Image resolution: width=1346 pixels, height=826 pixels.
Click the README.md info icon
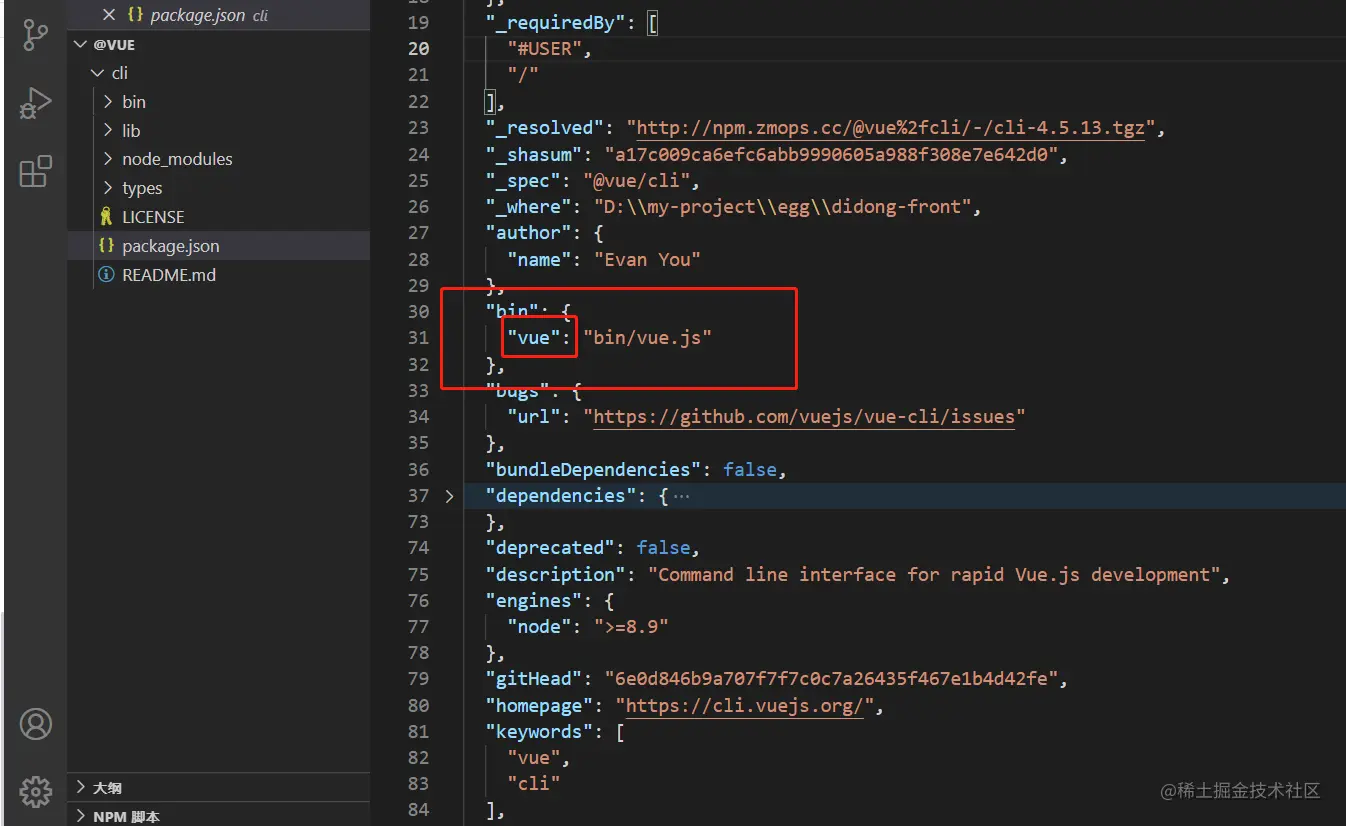(106, 275)
